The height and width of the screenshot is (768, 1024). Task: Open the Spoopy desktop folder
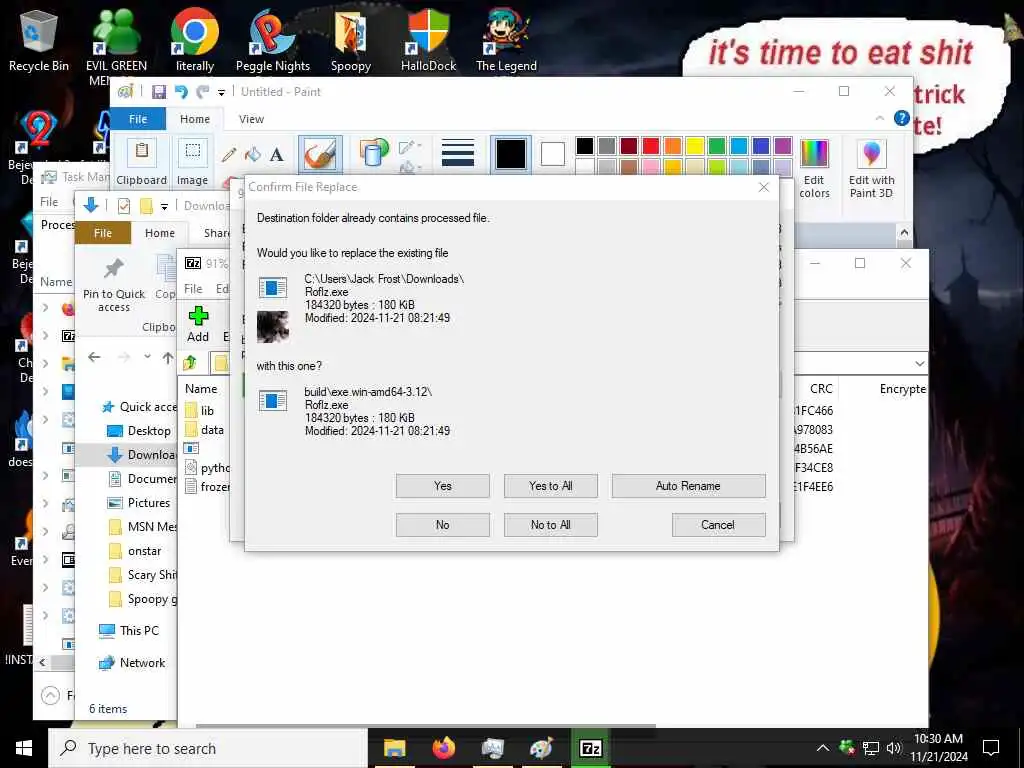pos(351,40)
